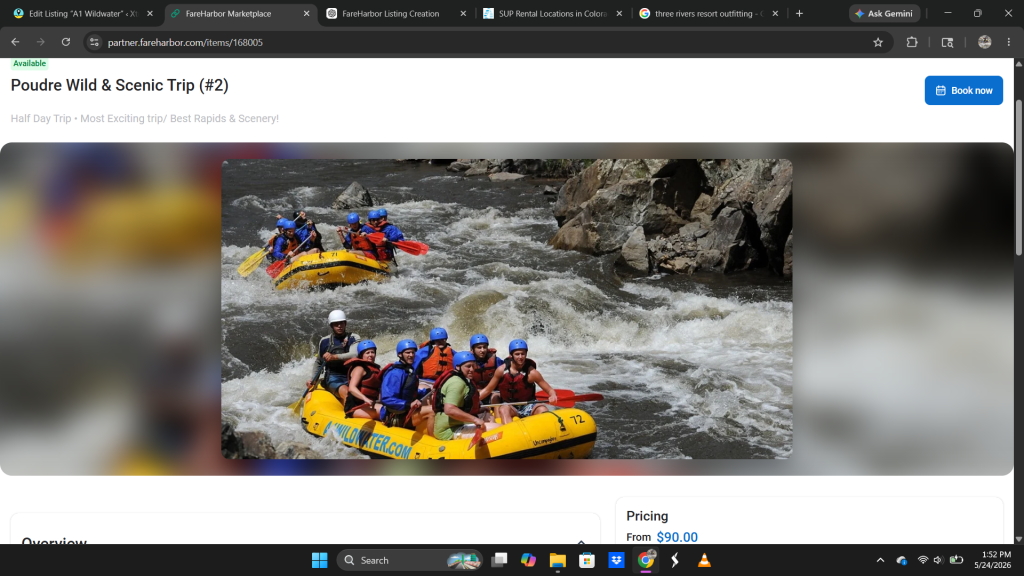Click the Half Day Trip subtitle text
Image resolution: width=1024 pixels, height=576 pixels.
click(x=144, y=119)
